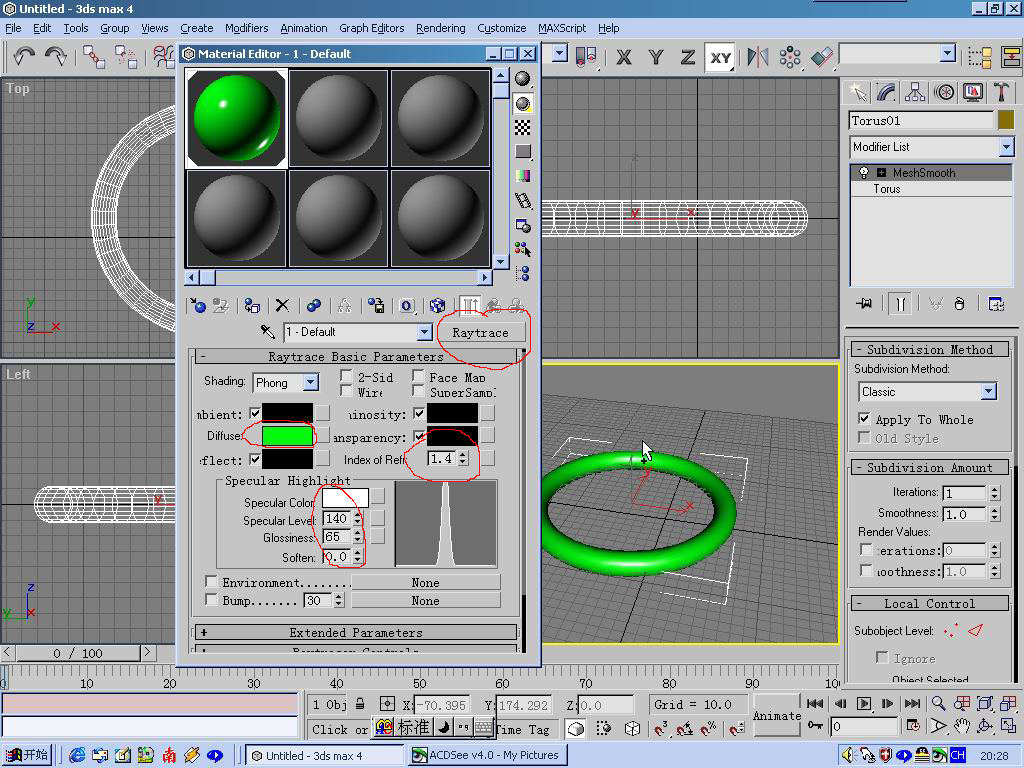Viewport: 1024px width, 768px height.
Task: Click the Zoom magnifier viewport control
Action: 938,703
